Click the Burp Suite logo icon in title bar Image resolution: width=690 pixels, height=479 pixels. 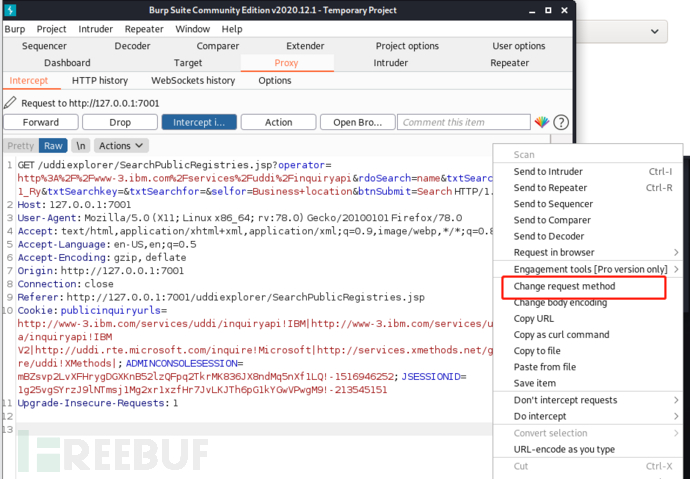click(10, 10)
